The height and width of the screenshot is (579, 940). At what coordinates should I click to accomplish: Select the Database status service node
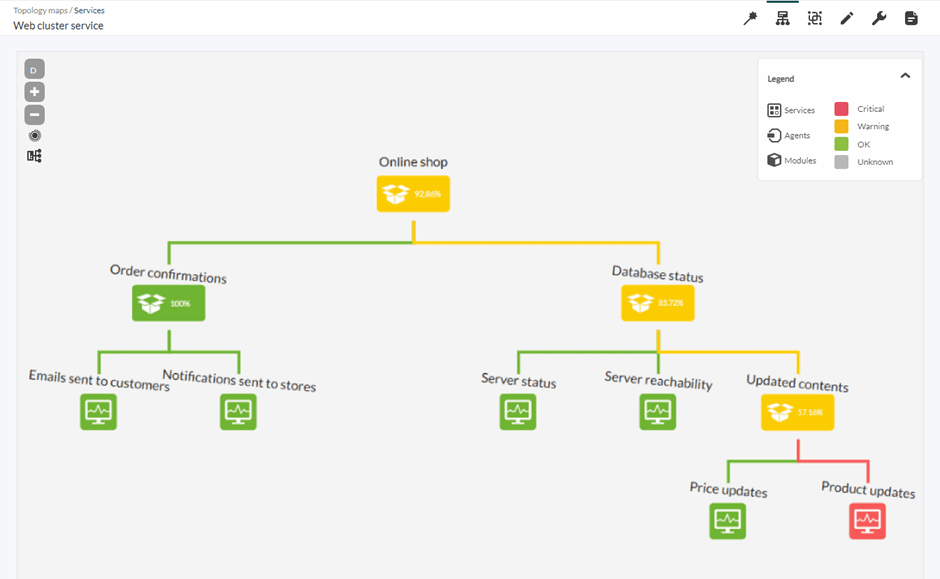pos(657,303)
